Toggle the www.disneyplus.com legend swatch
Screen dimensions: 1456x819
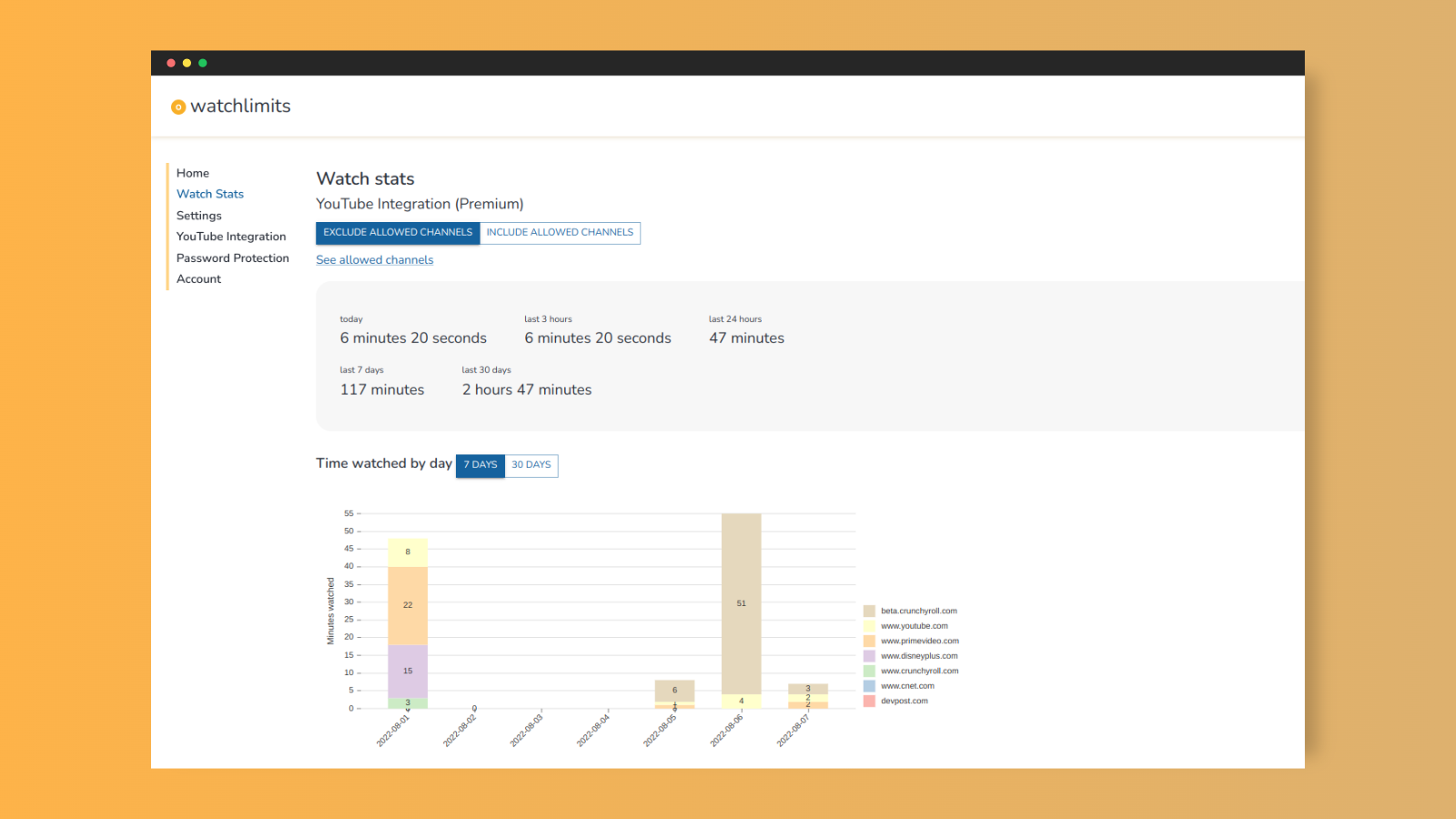pos(869,656)
